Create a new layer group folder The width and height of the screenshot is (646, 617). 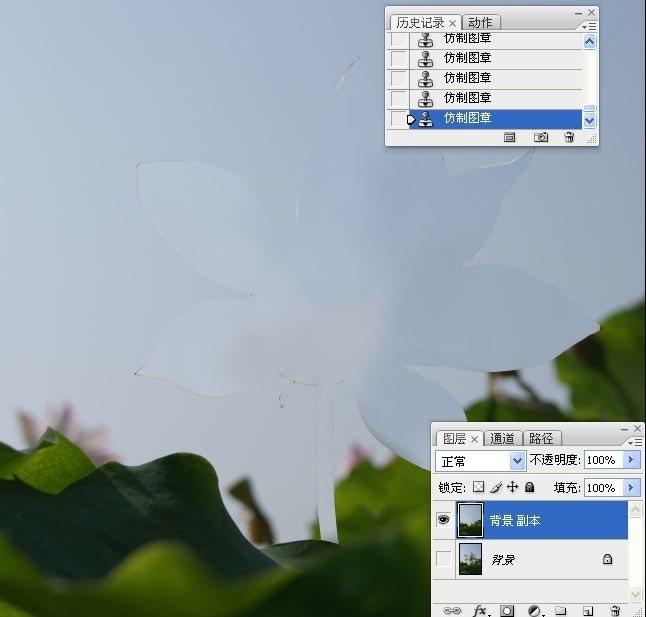(560, 610)
